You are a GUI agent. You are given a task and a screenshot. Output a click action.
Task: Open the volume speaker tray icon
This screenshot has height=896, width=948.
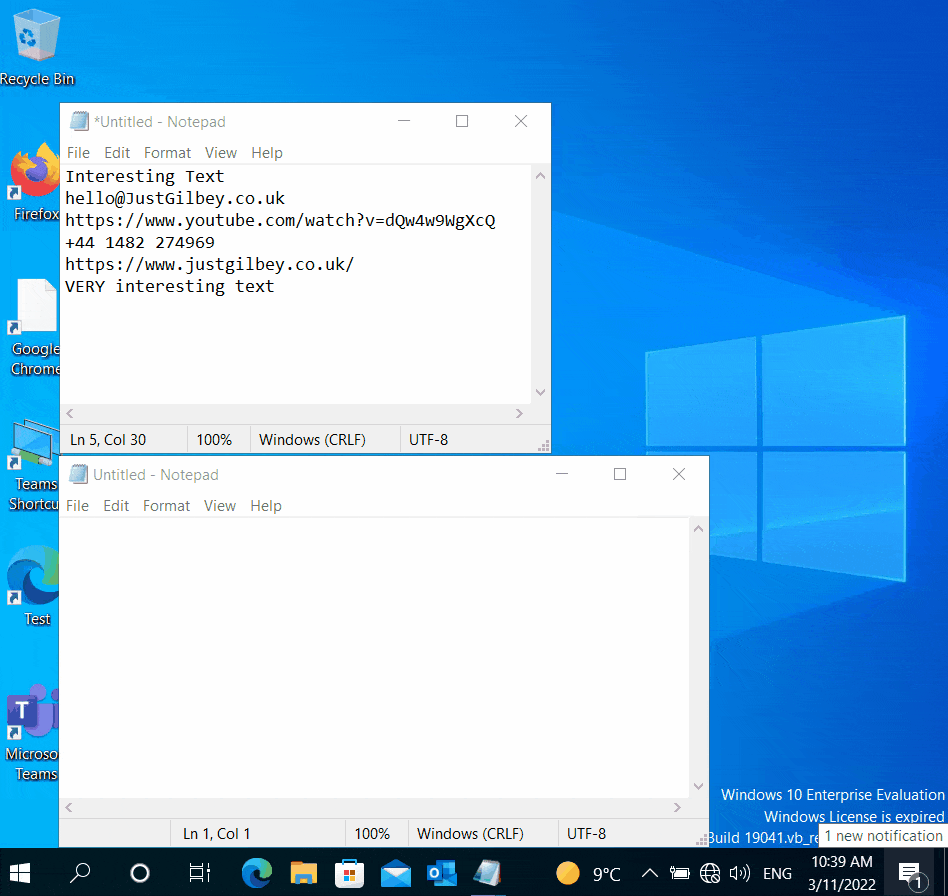click(x=739, y=873)
